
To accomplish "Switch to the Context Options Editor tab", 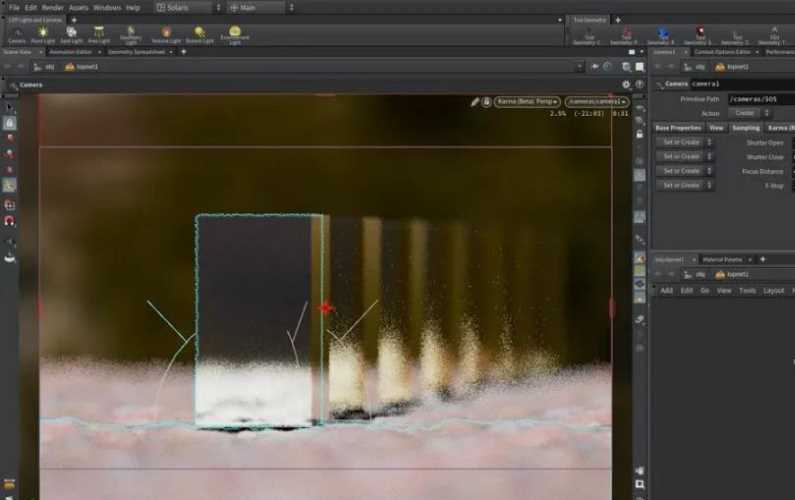I will [722, 52].
